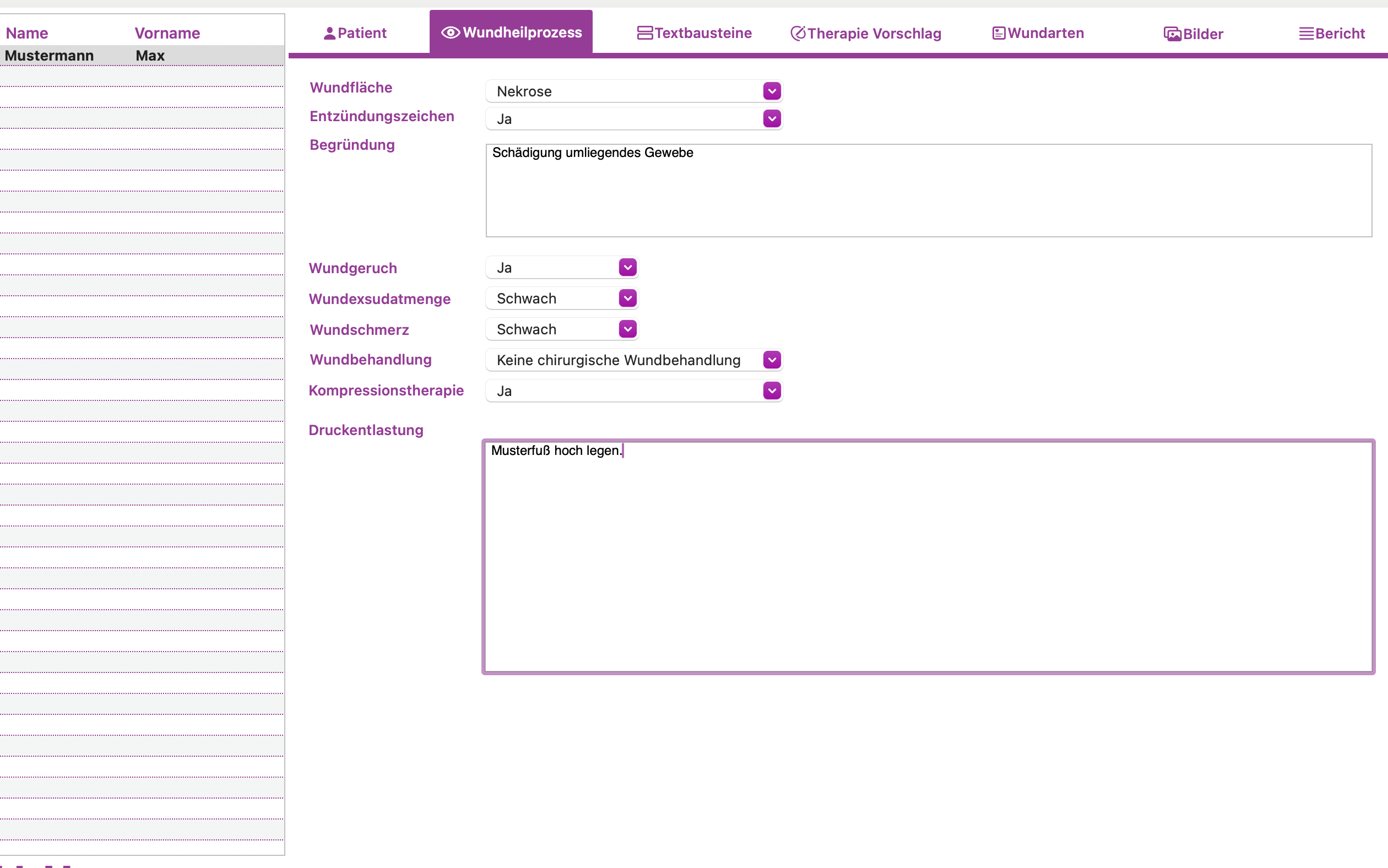Click the Bericht report lines icon
1388x868 pixels.
1307,32
